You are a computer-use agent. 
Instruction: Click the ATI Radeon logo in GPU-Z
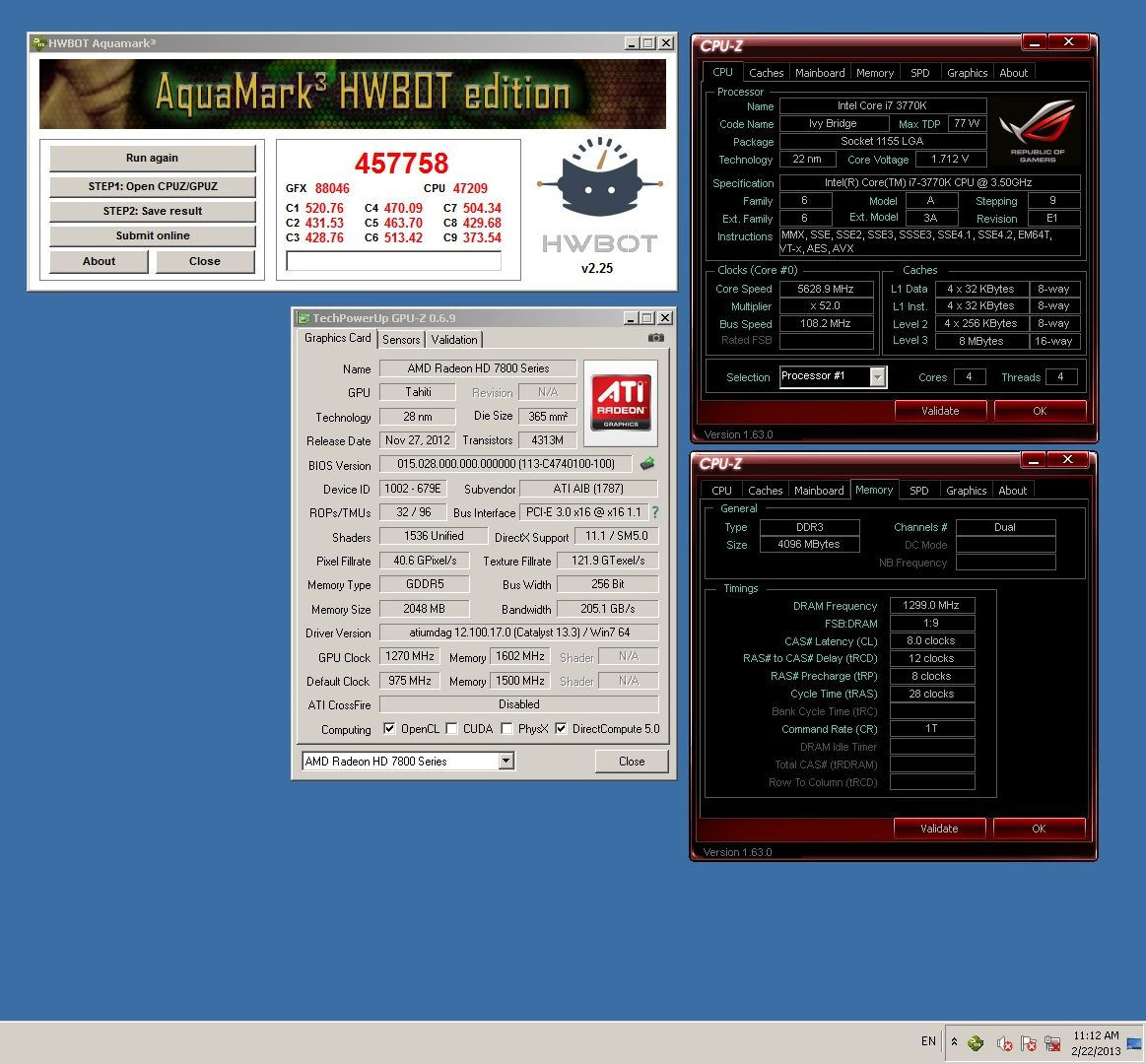[x=621, y=403]
